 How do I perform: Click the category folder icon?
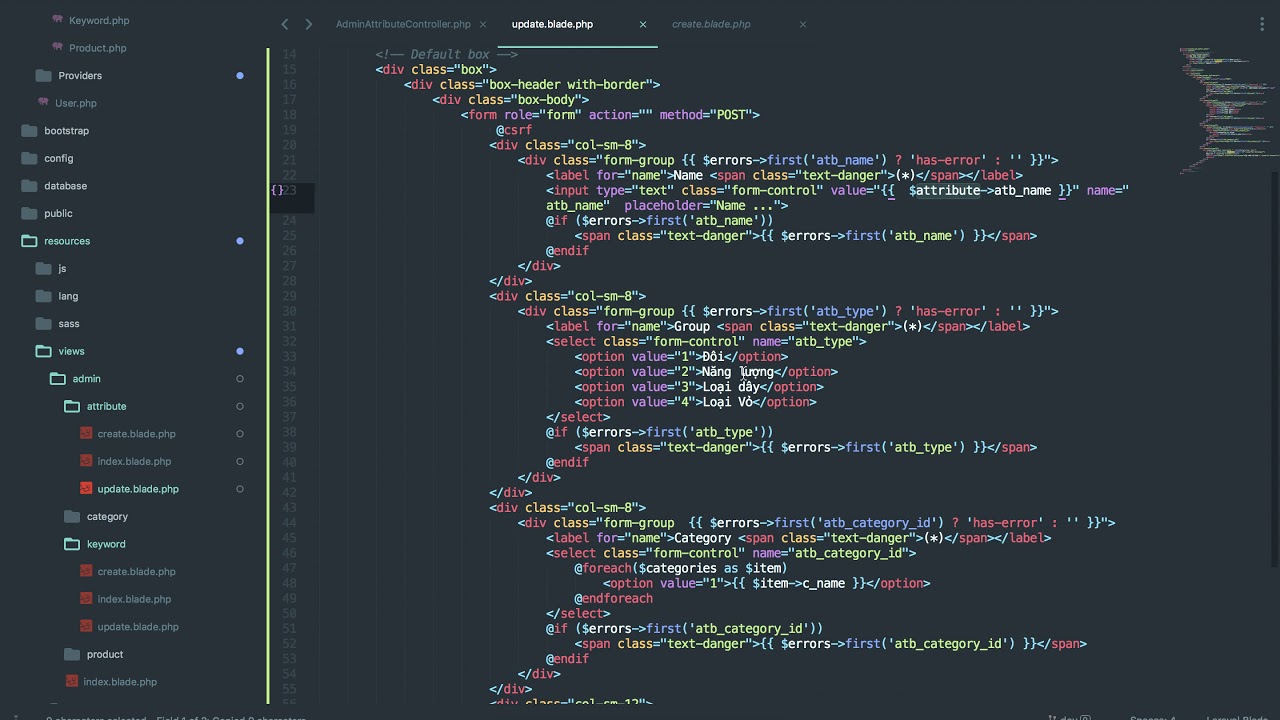click(71, 517)
